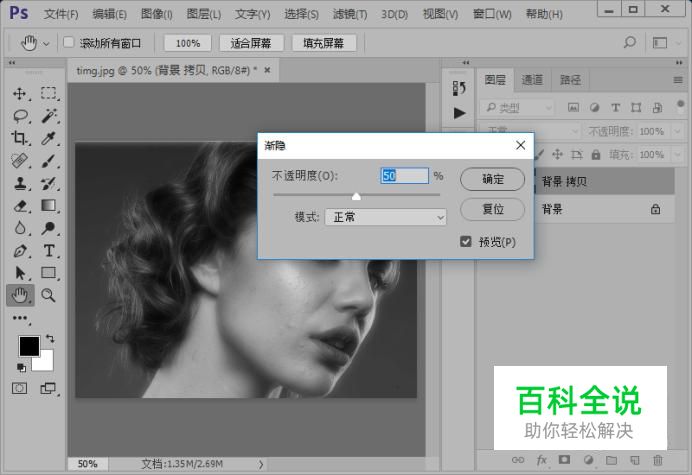
Task: Toggle pixel layer filter icon
Action: pos(573,107)
